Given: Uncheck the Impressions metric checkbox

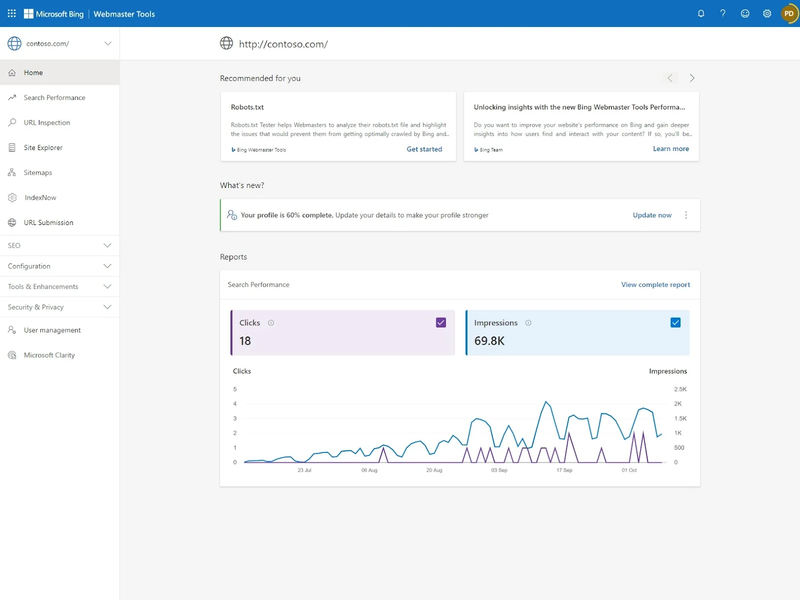Looking at the screenshot, I should (x=676, y=323).
